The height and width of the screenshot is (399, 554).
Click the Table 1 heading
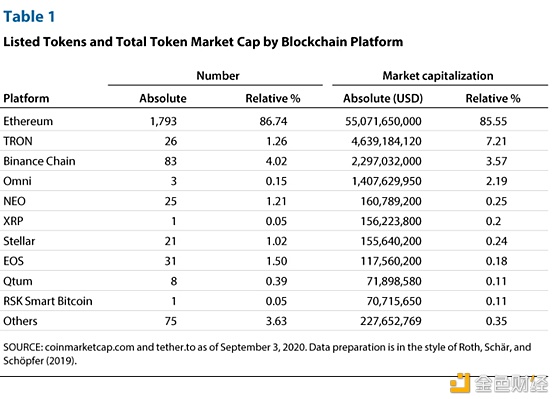[x=29, y=17]
